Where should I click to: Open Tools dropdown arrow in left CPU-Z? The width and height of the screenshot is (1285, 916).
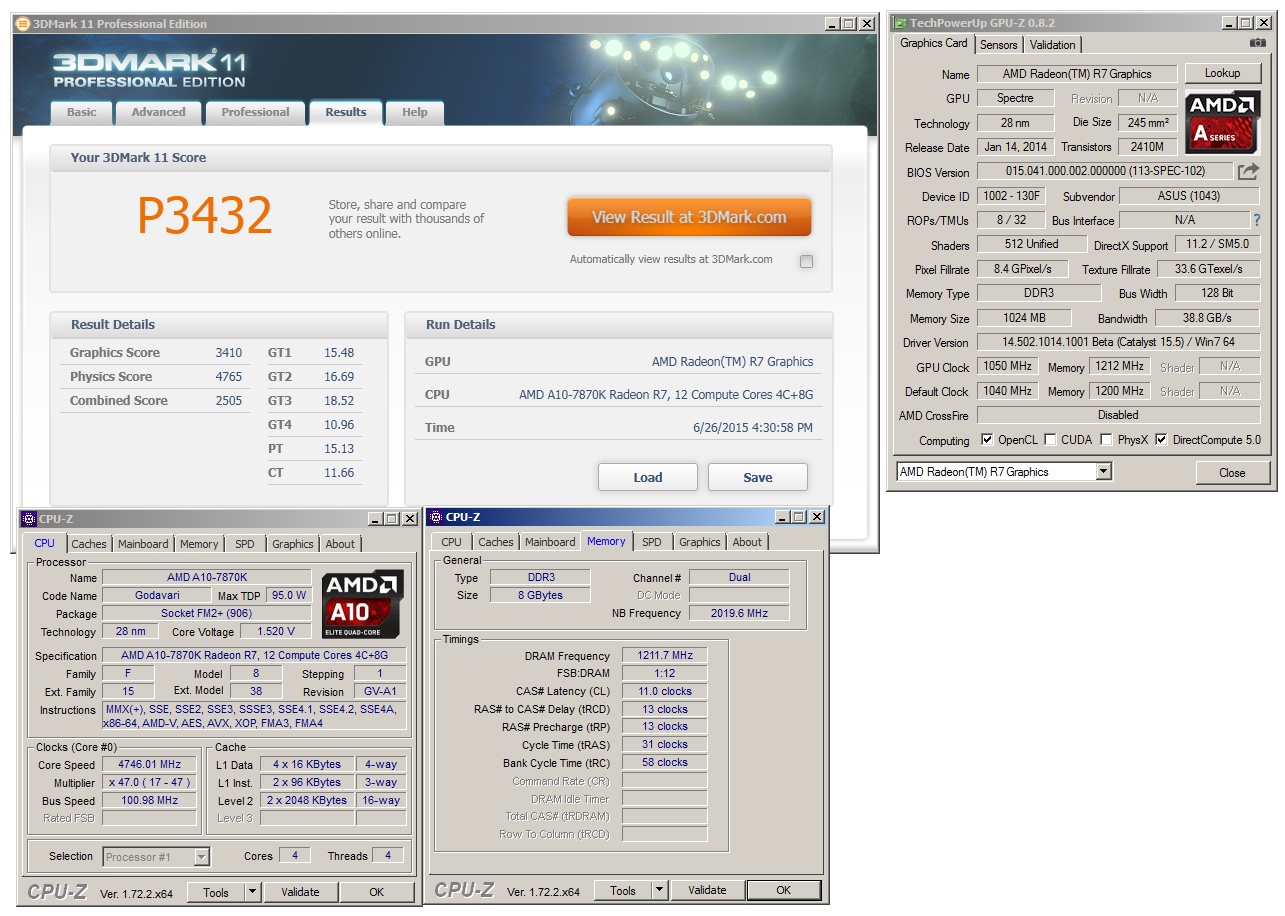(x=252, y=892)
